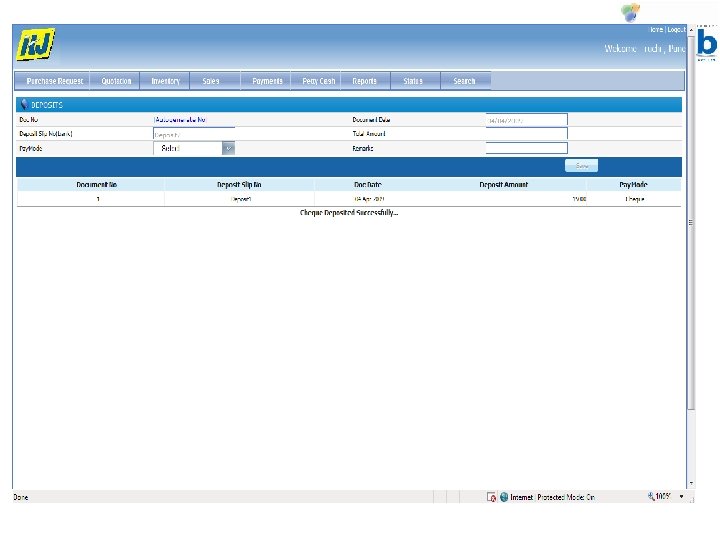Click the Autogenerate No link
Viewport: 720px width, 540px height.
(180, 119)
